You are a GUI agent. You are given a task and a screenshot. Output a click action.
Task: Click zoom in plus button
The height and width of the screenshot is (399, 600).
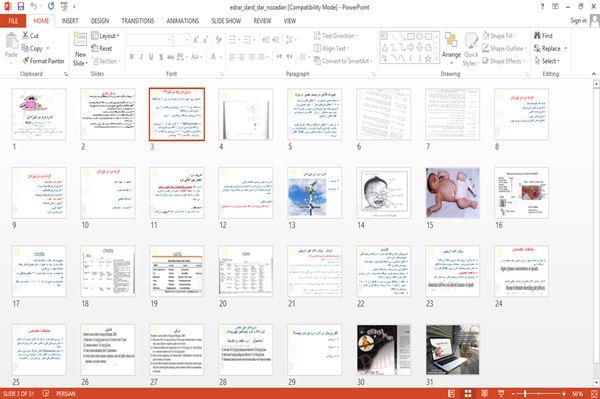(564, 393)
